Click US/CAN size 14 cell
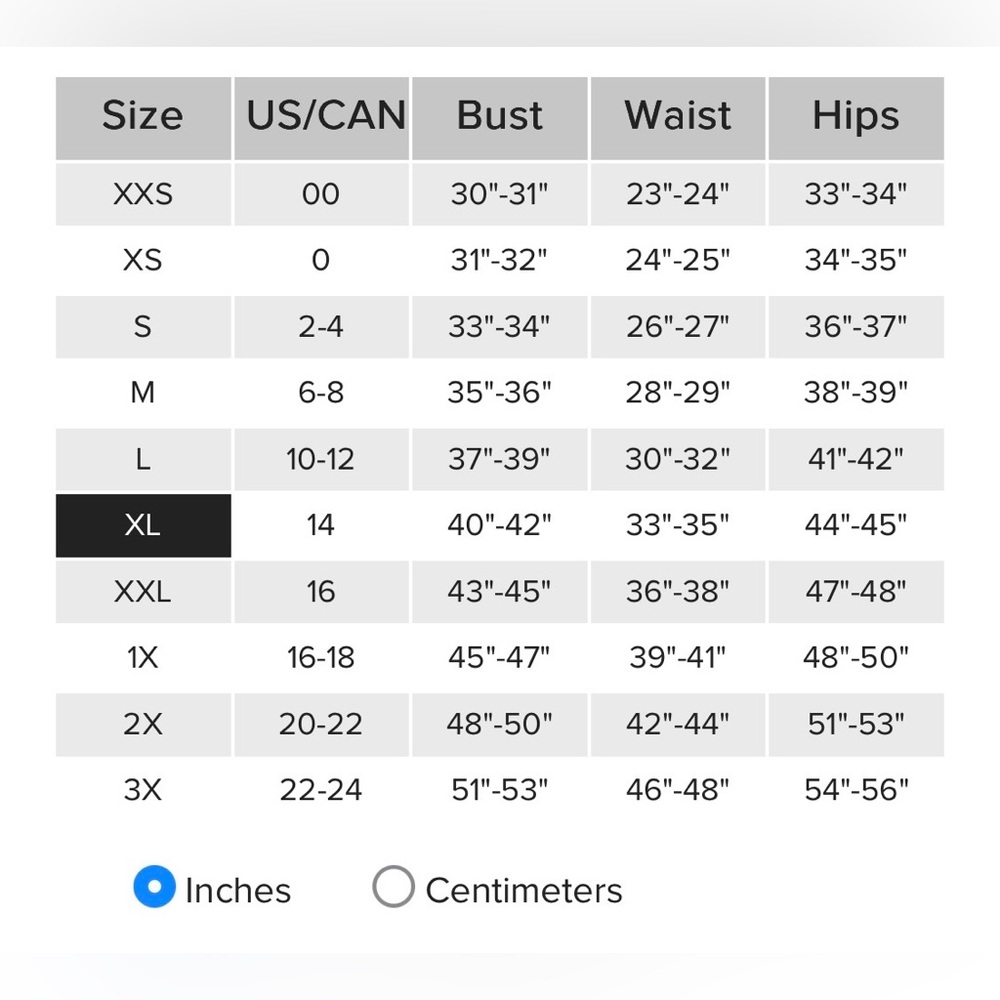The image size is (1000, 1000). point(321,525)
